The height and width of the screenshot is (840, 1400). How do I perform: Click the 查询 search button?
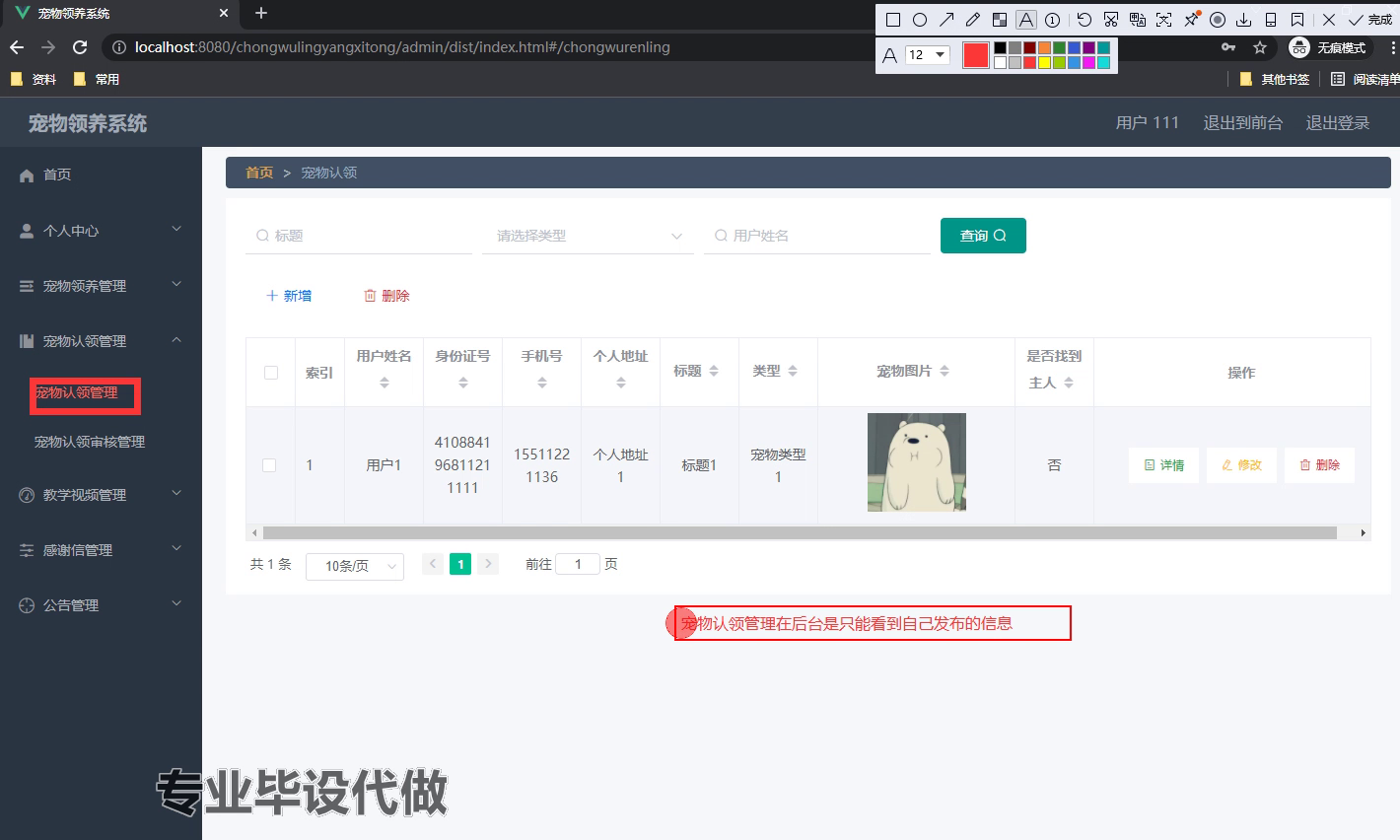coord(983,236)
